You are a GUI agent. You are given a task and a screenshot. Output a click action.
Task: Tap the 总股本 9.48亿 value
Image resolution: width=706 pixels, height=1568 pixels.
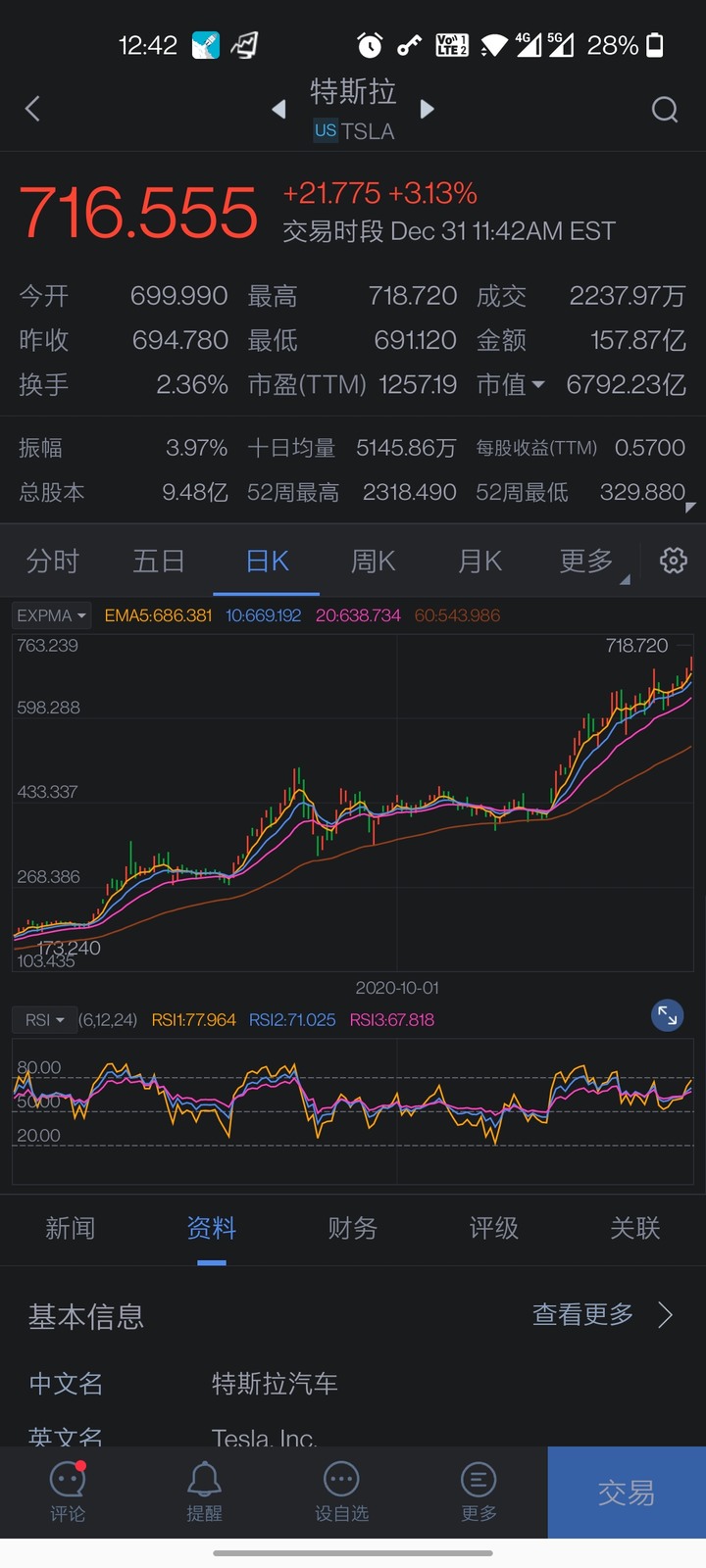coord(195,492)
